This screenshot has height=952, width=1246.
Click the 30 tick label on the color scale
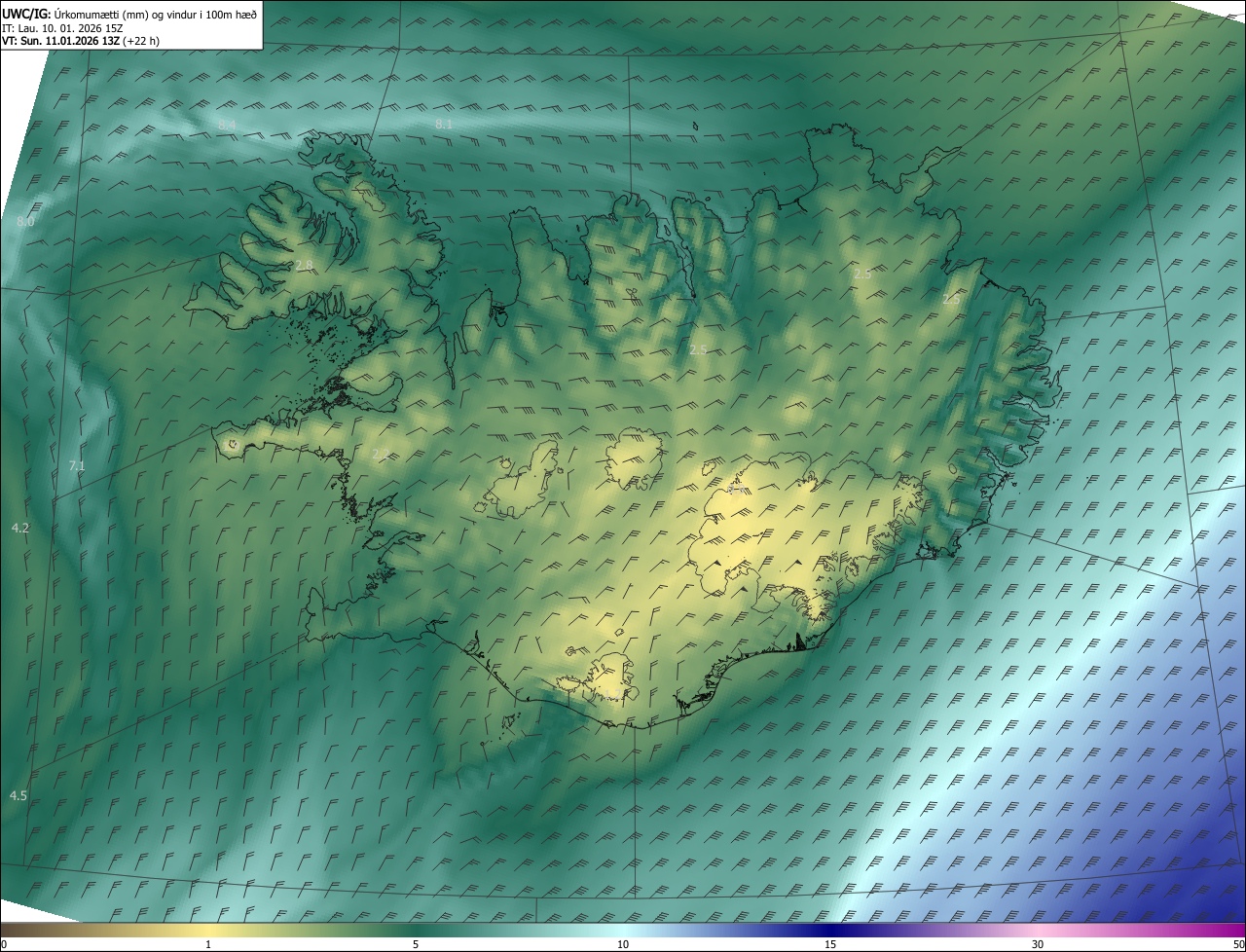1038,944
